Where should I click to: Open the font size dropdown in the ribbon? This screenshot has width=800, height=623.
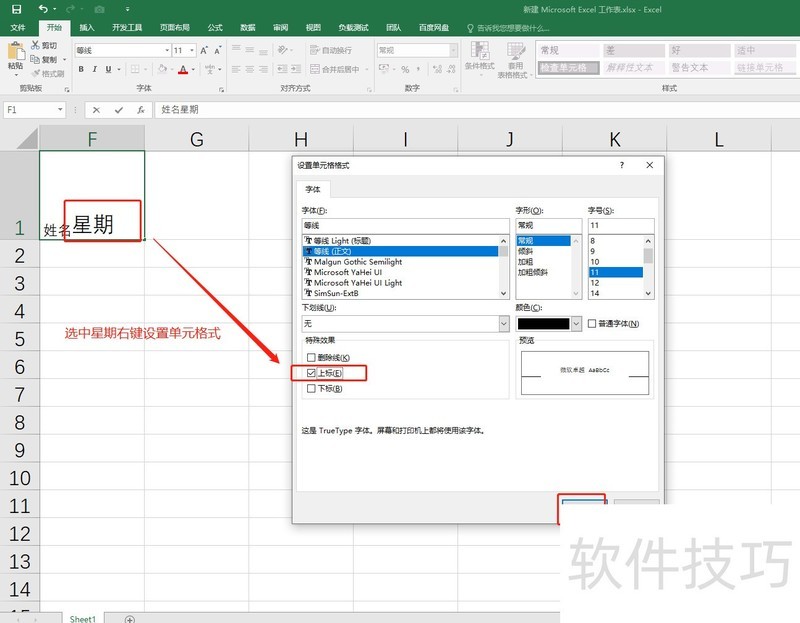tap(192, 49)
